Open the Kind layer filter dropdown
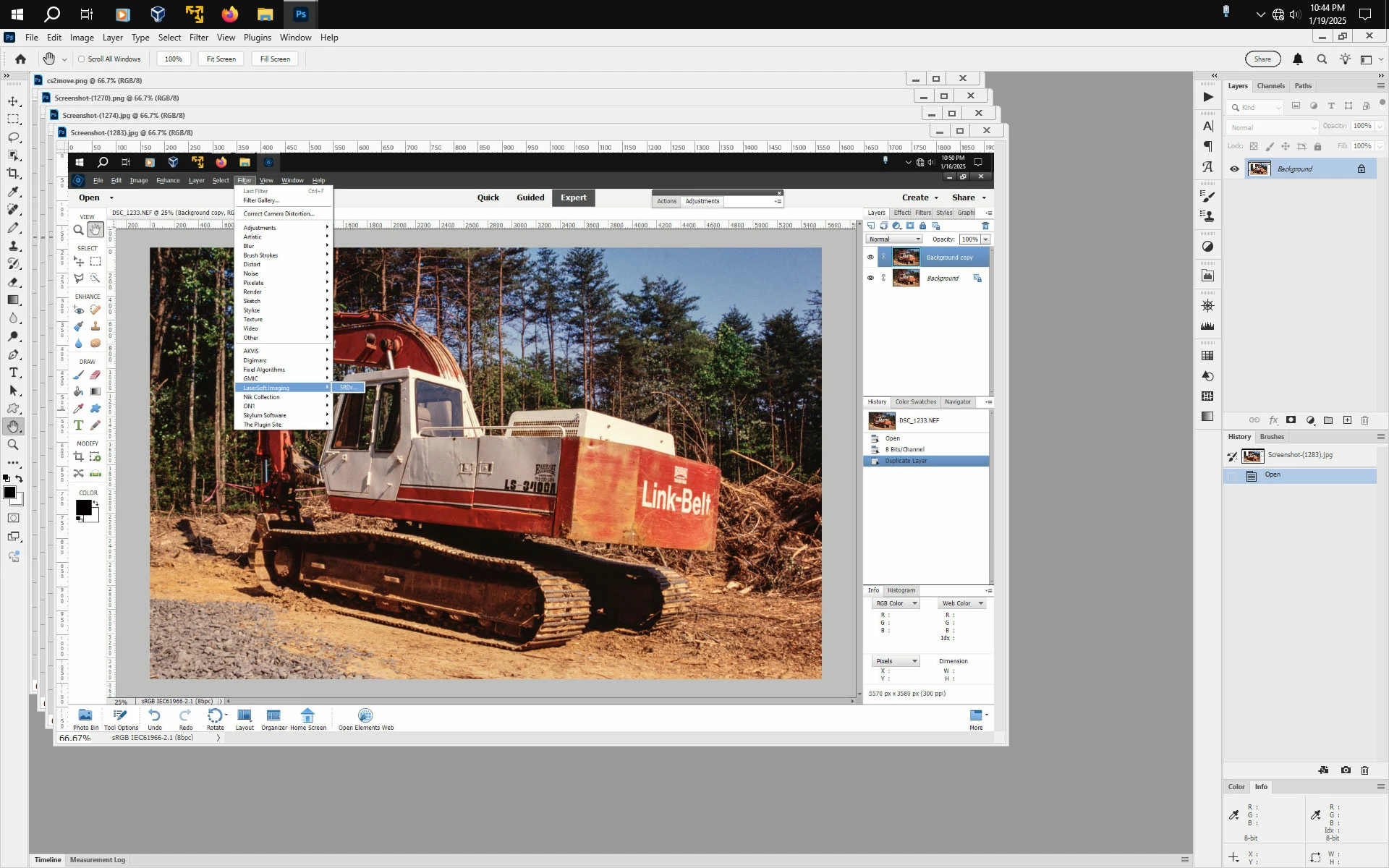Viewport: 1389px width, 868px height. coord(1256,107)
